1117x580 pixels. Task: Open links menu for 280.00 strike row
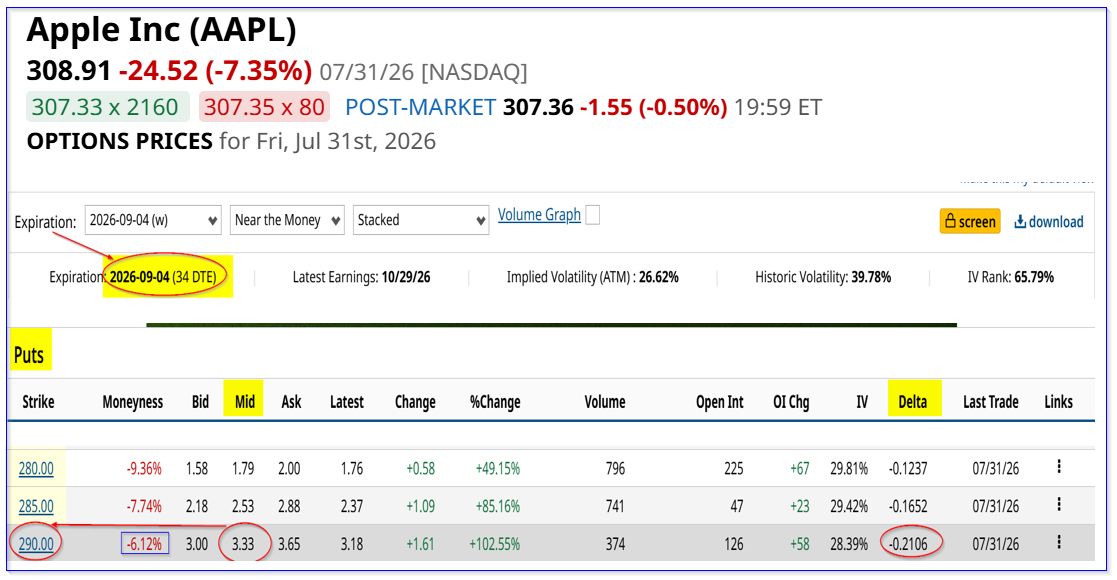tap(1059, 467)
